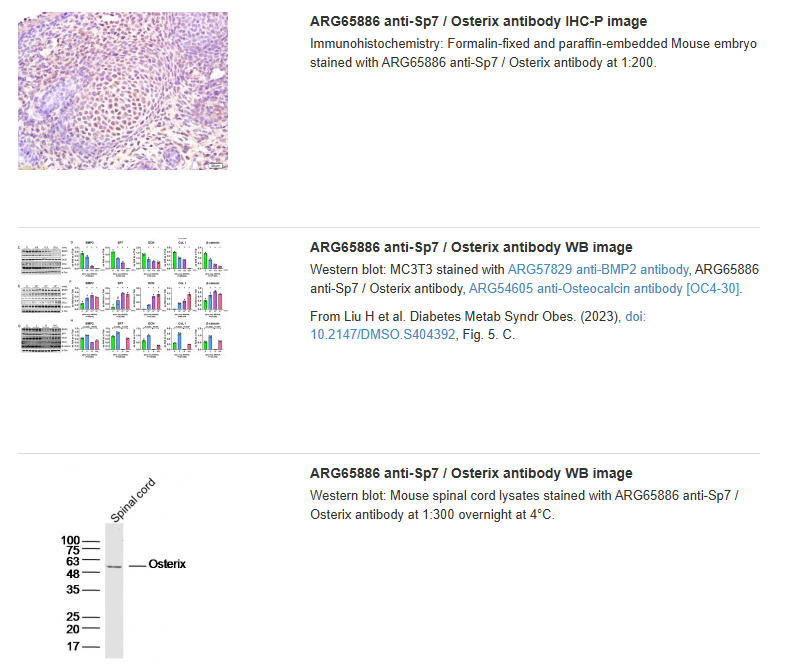Click the Osterix band label on blot
Viewport: 802px width, 670px height.
(x=167, y=565)
